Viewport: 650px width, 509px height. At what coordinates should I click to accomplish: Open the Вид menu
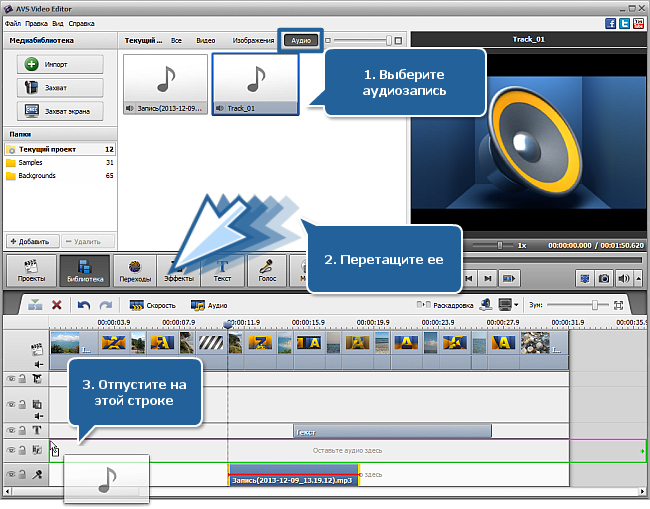[58, 24]
